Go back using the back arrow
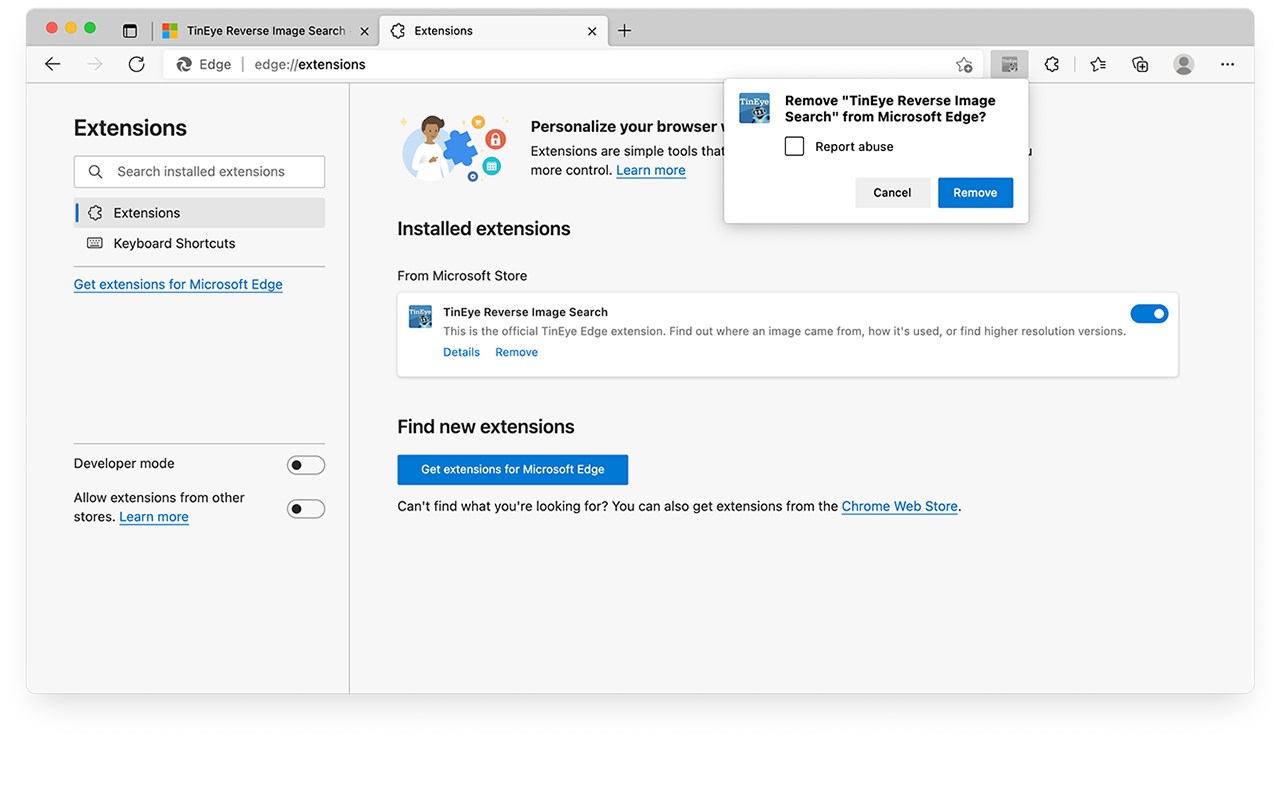The image size is (1280, 800). pyautogui.click(x=53, y=64)
